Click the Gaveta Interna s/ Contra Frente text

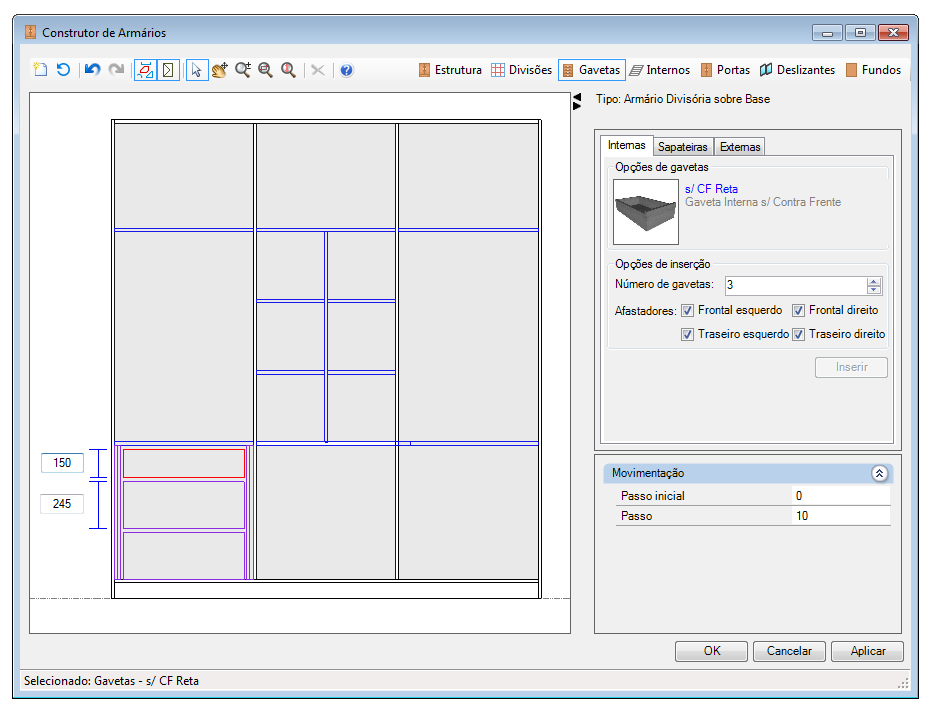click(762, 202)
